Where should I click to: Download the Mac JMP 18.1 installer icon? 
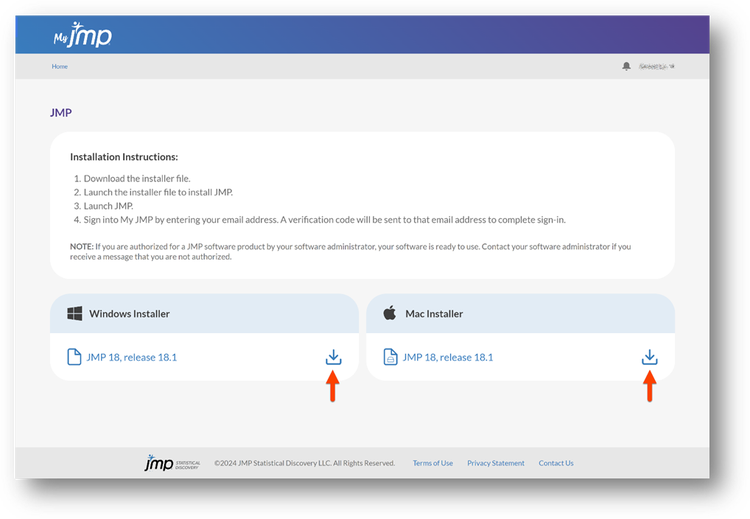click(x=650, y=357)
